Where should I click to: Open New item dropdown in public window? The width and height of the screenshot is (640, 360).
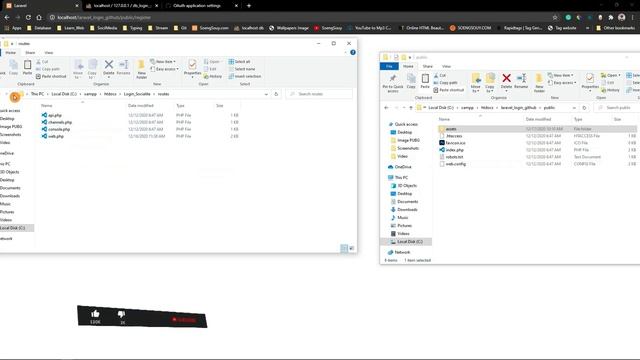(x=560, y=76)
